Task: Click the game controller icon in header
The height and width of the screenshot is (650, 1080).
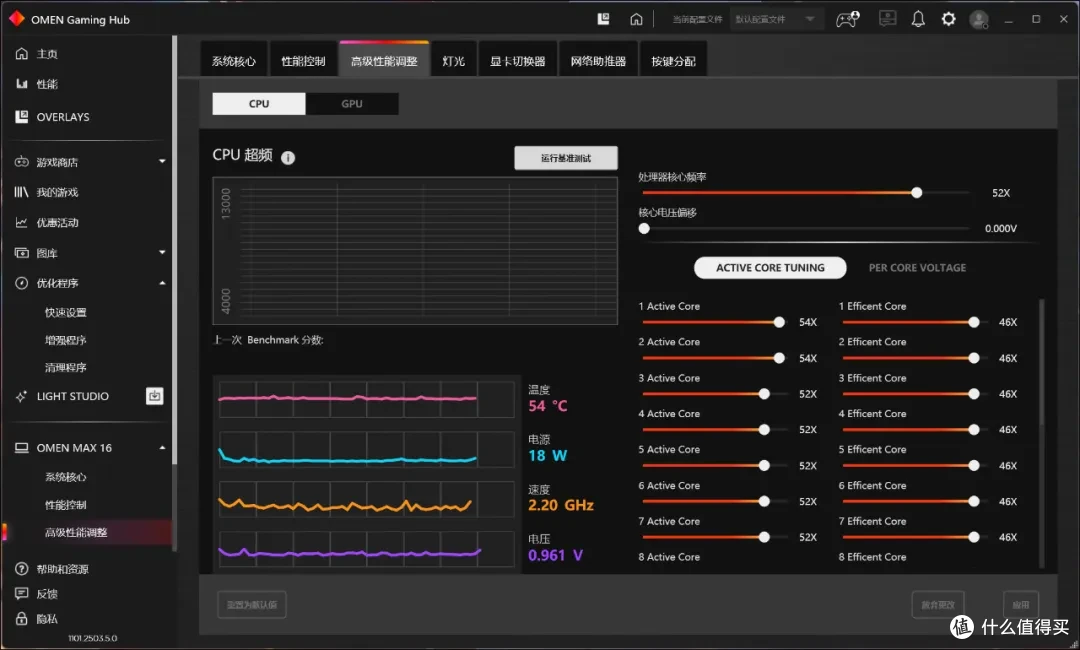Action: click(x=848, y=19)
